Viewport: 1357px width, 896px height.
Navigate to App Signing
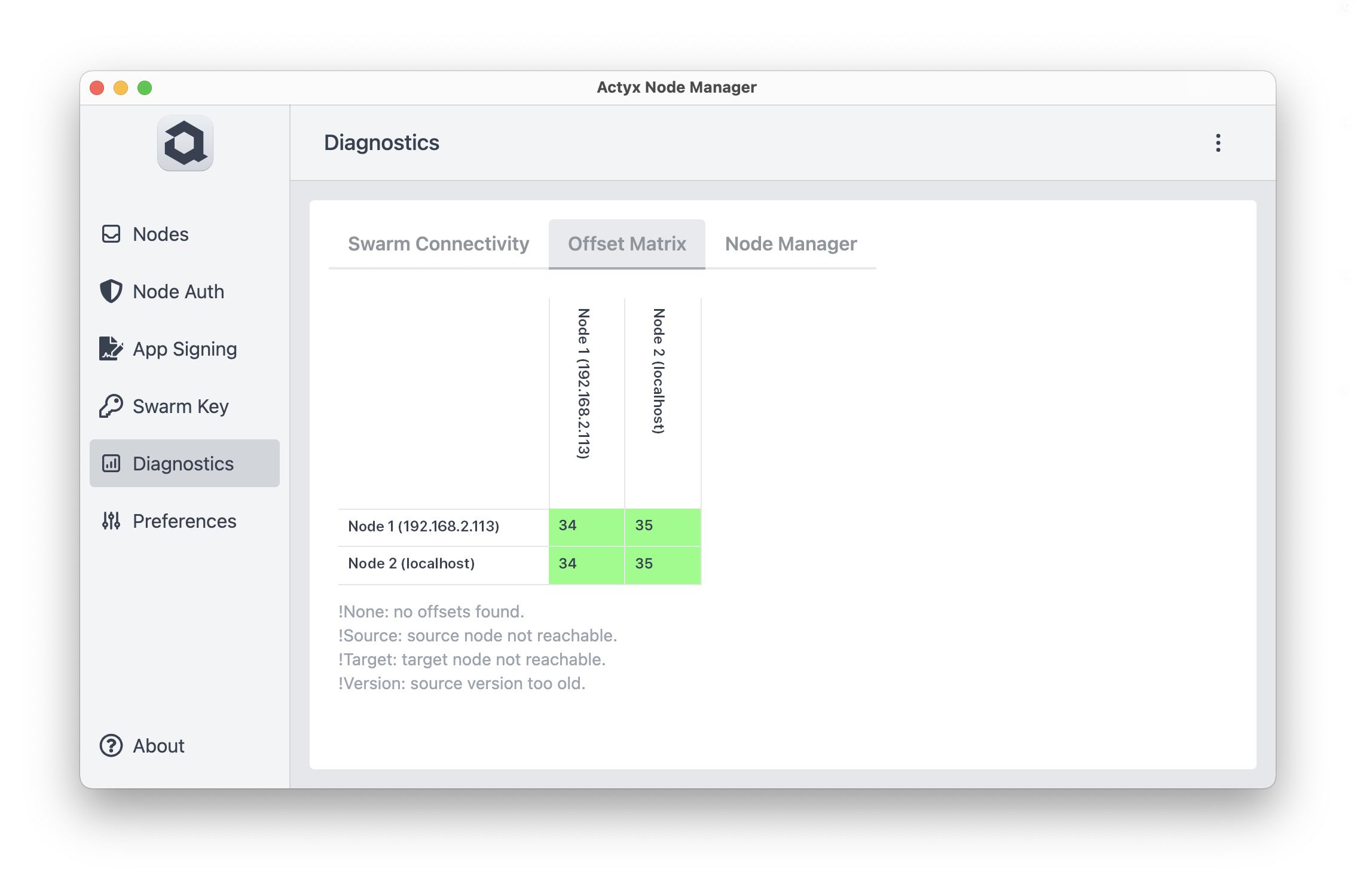(185, 349)
